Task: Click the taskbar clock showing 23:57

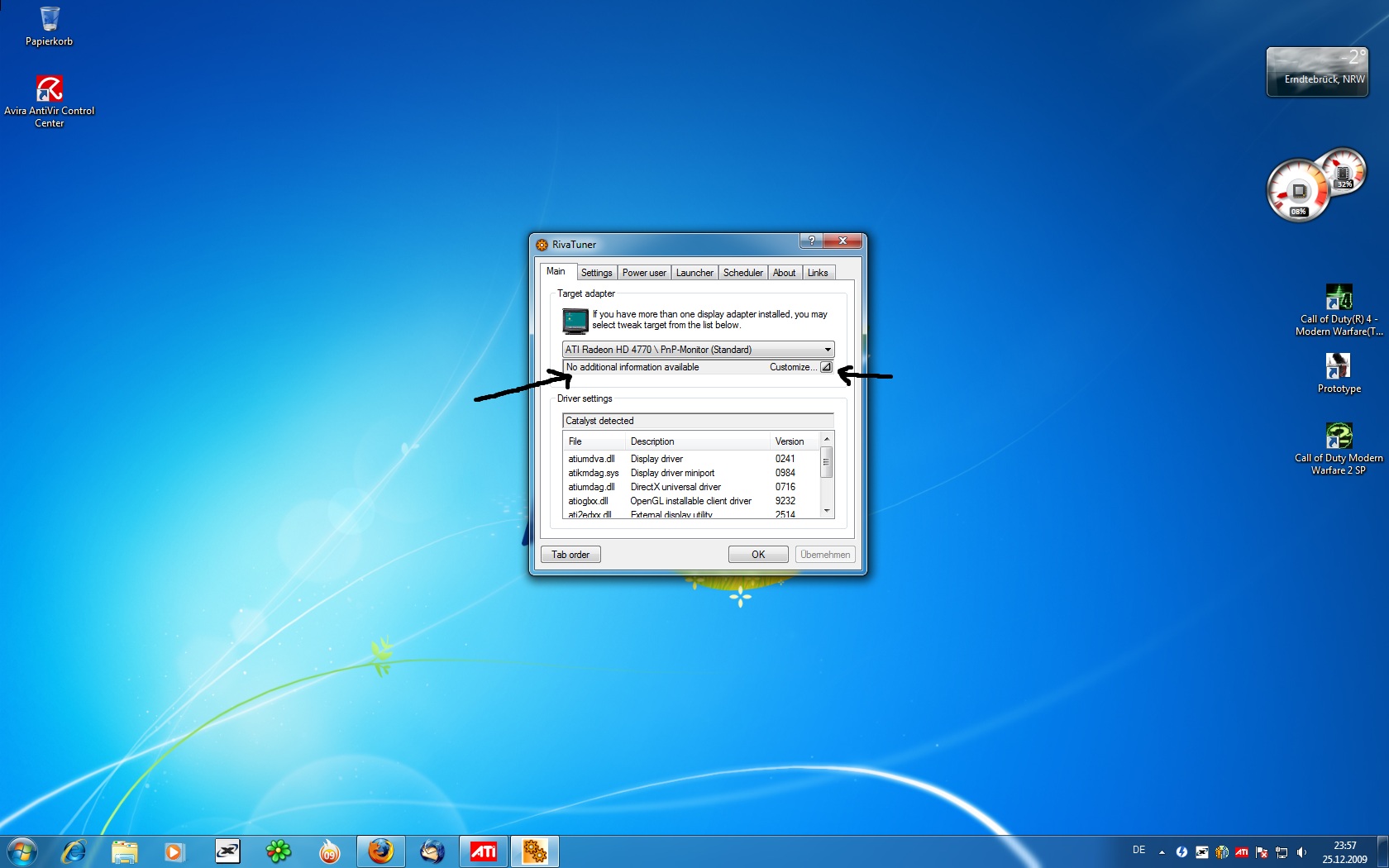Action: pyautogui.click(x=1344, y=851)
